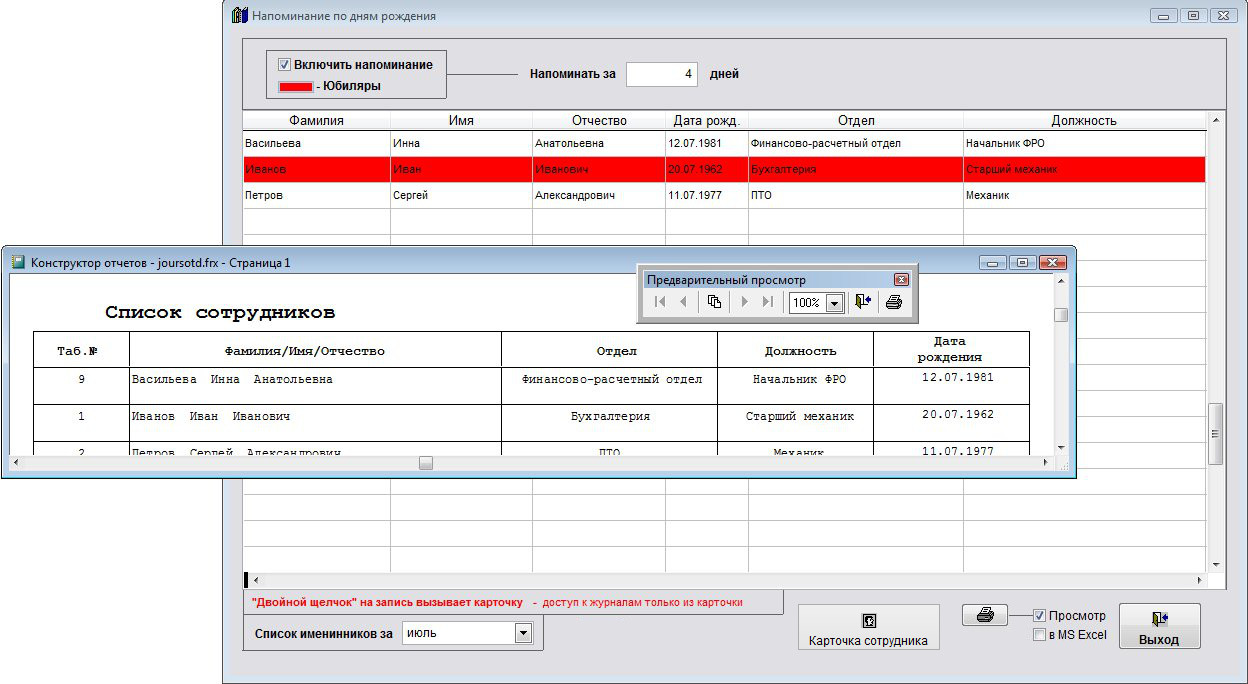
Task: Jump to last page in preview toolbar
Action: pyautogui.click(x=768, y=302)
